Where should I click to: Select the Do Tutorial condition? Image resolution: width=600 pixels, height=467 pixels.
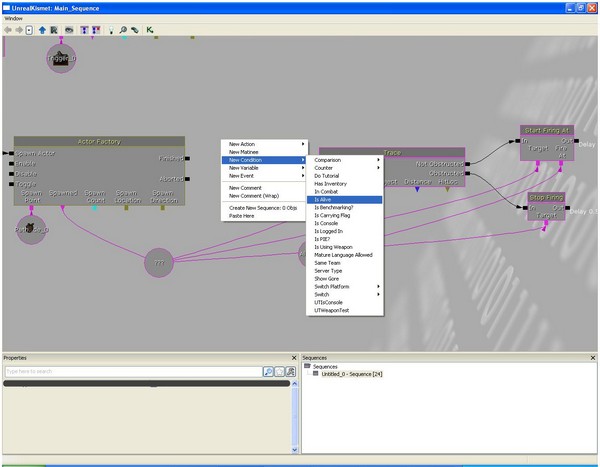(x=344, y=176)
